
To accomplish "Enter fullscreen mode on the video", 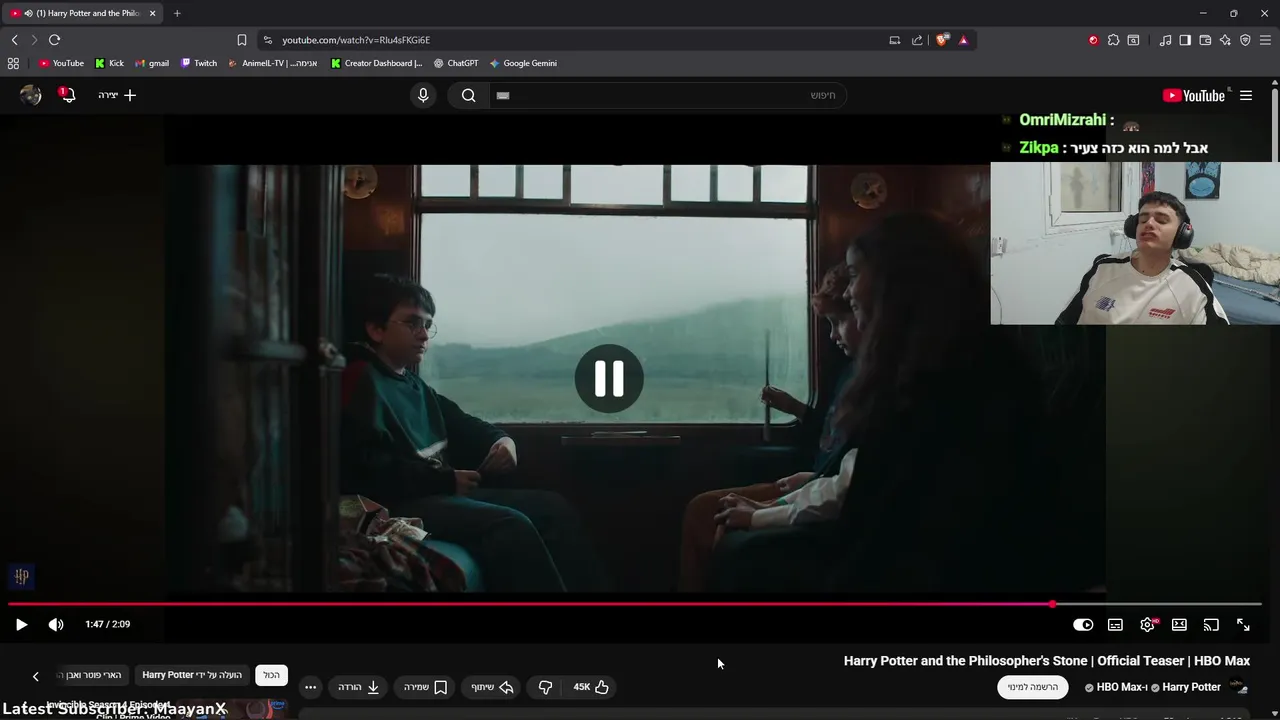I will click(1243, 624).
